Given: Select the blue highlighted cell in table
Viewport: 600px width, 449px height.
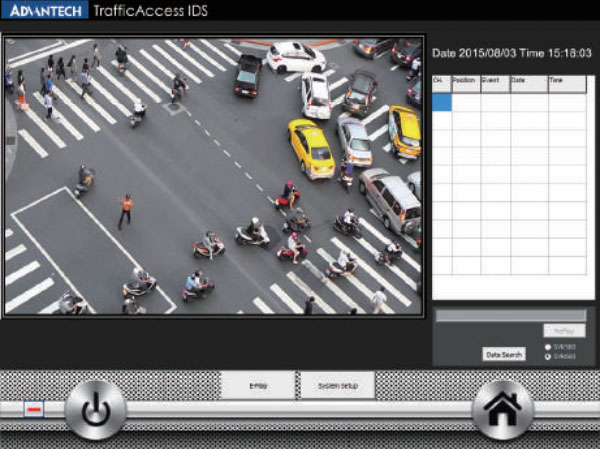Looking at the screenshot, I should tap(442, 103).
